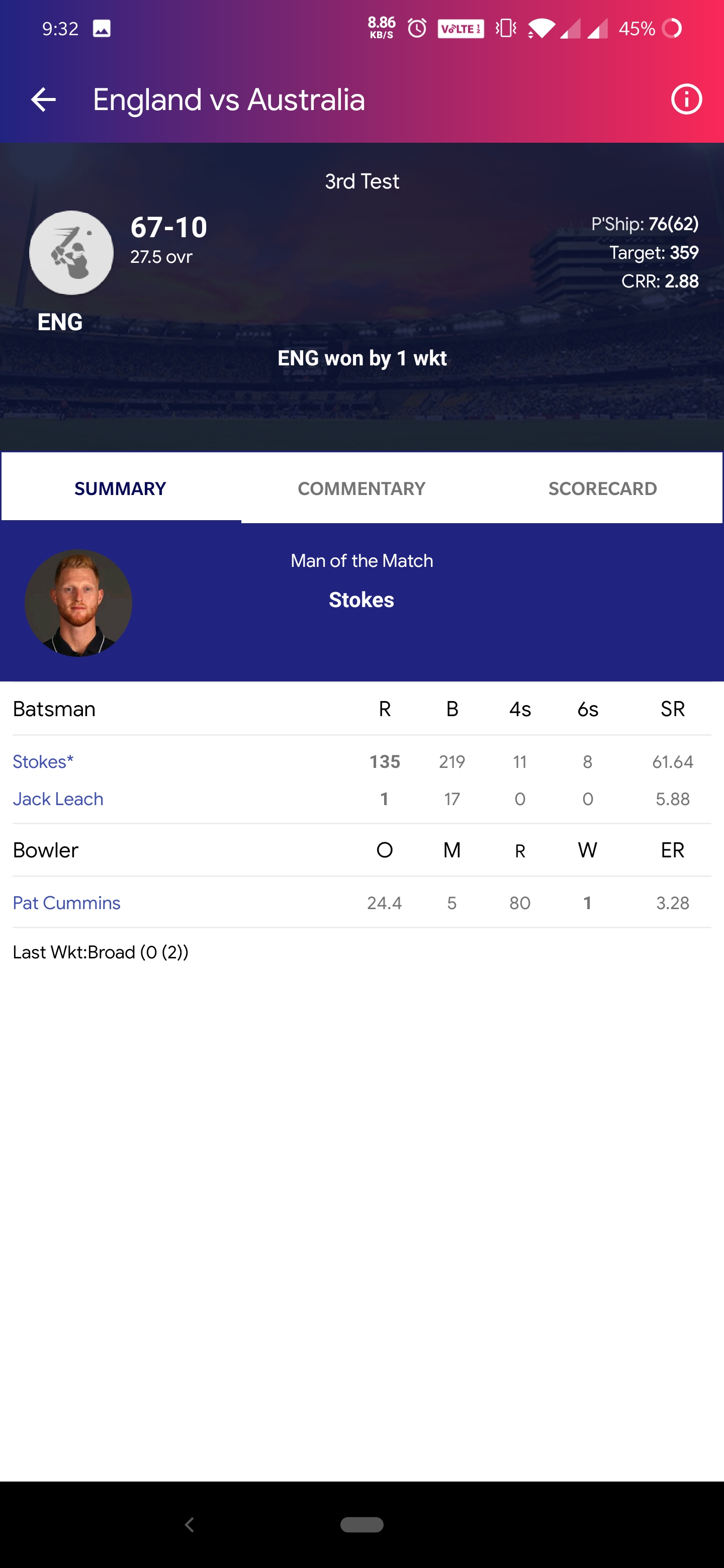
Task: Switch to the Commentary tab
Action: [361, 488]
